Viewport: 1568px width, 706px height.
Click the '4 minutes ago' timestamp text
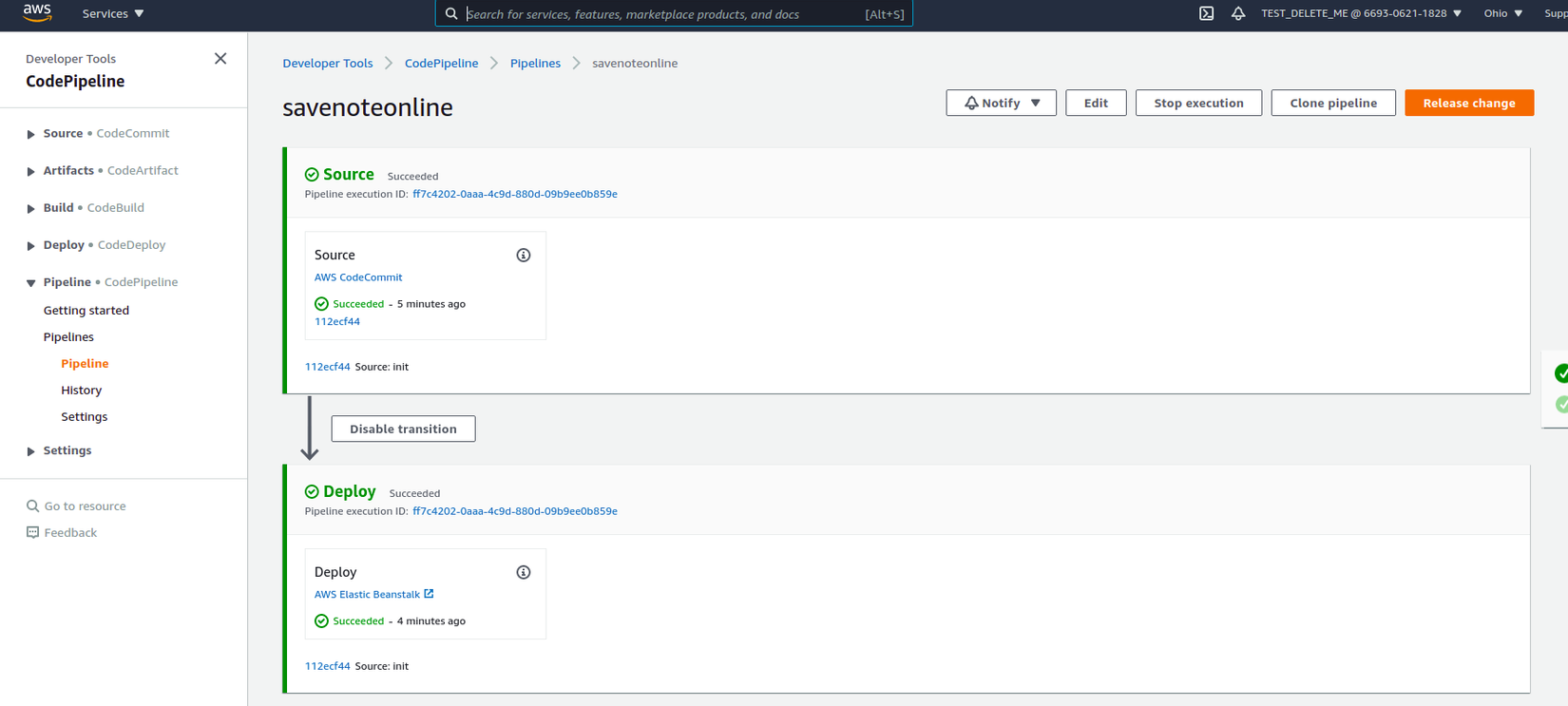431,621
